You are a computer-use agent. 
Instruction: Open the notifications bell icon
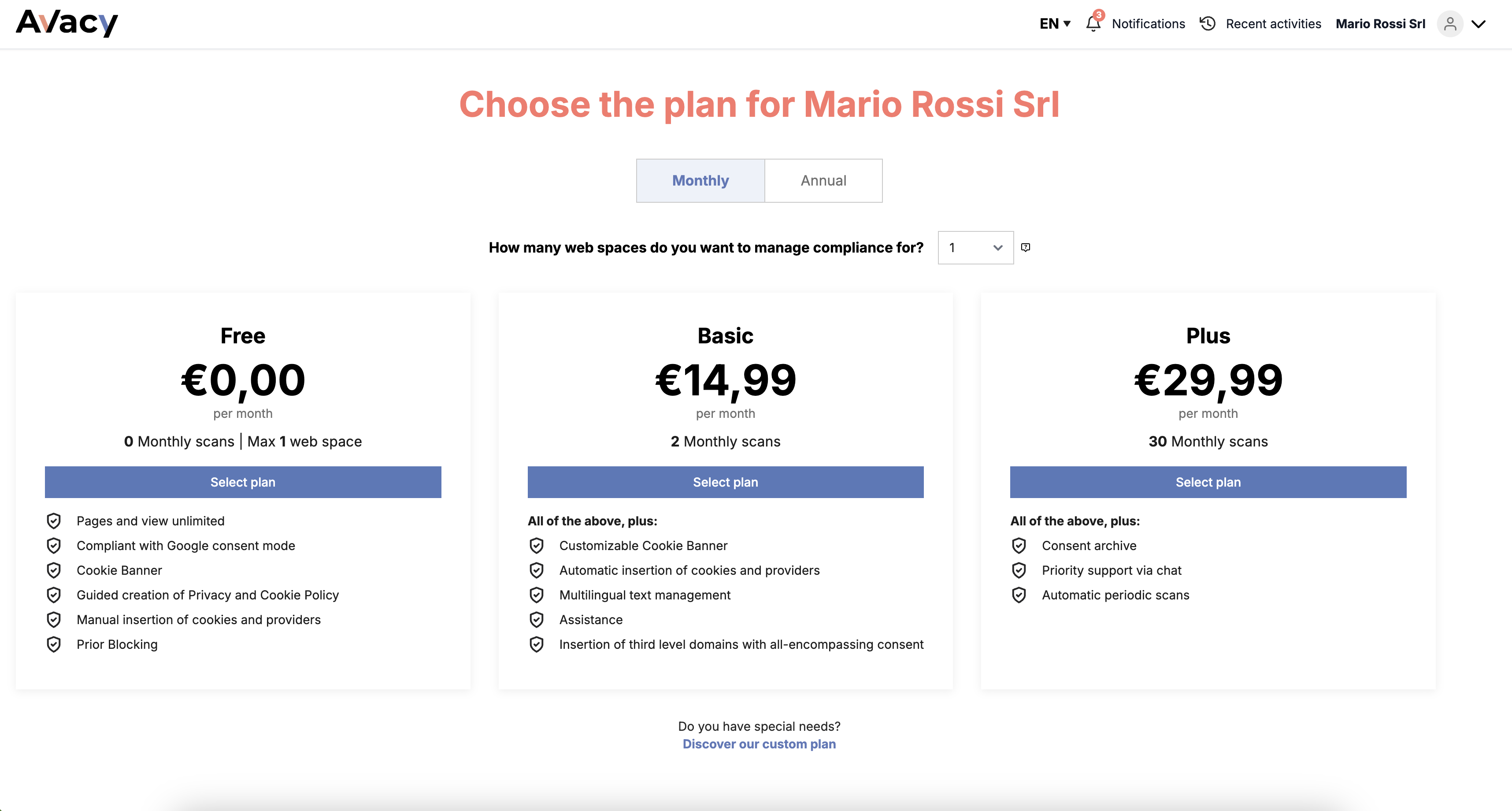1093,23
